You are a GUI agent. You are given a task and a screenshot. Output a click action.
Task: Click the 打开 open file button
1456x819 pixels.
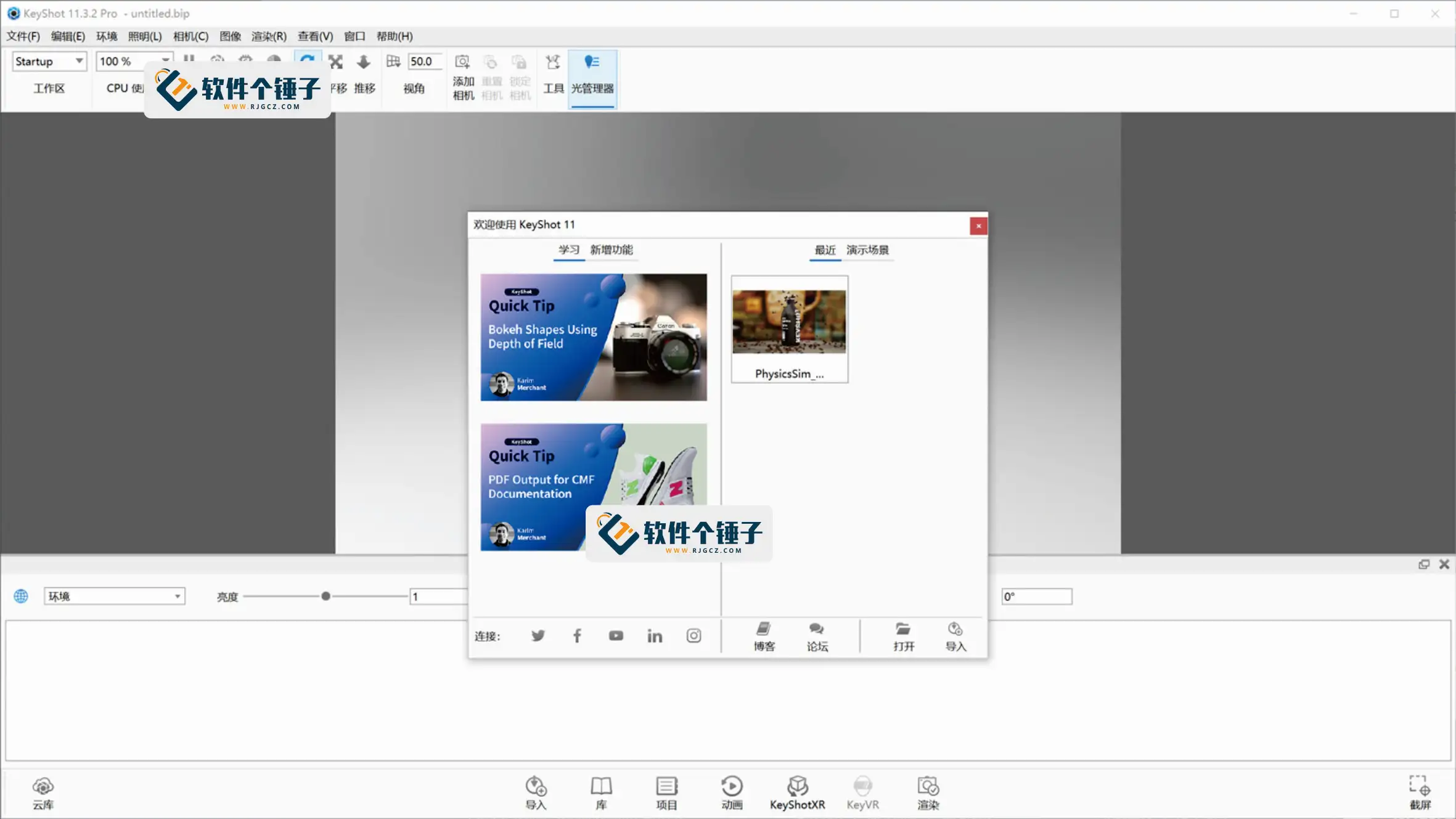pos(904,637)
